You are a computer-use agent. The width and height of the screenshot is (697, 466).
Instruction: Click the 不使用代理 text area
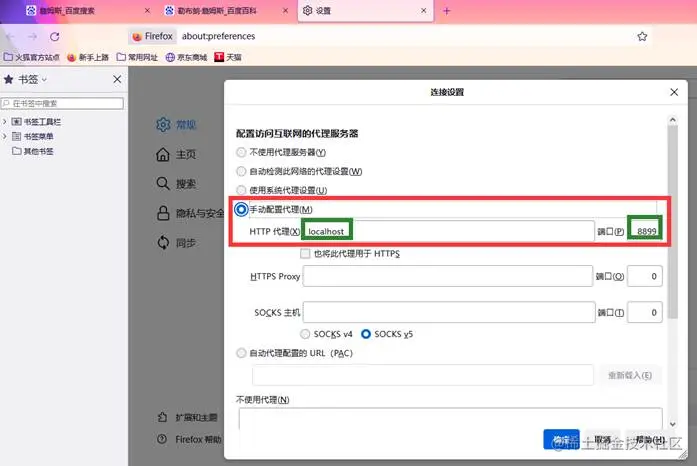point(450,419)
